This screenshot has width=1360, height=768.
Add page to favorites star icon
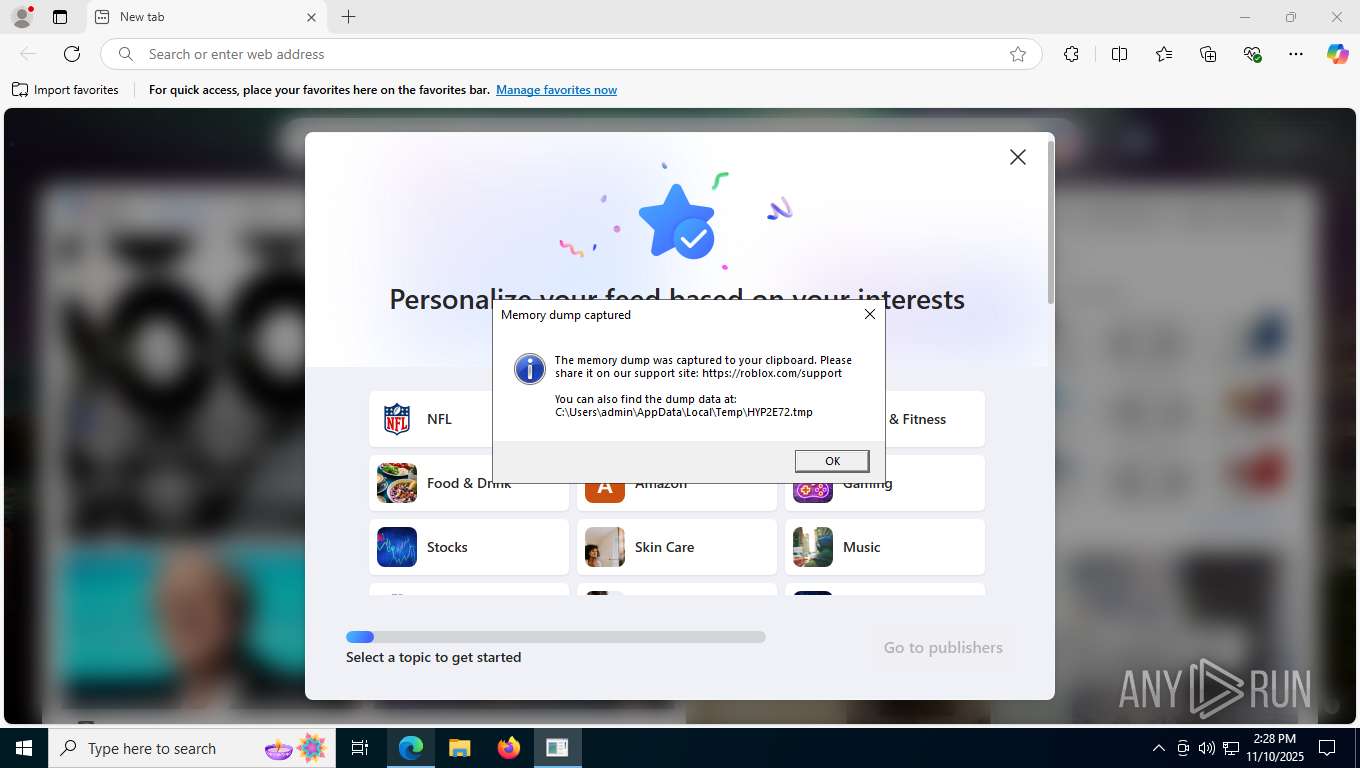(1018, 54)
